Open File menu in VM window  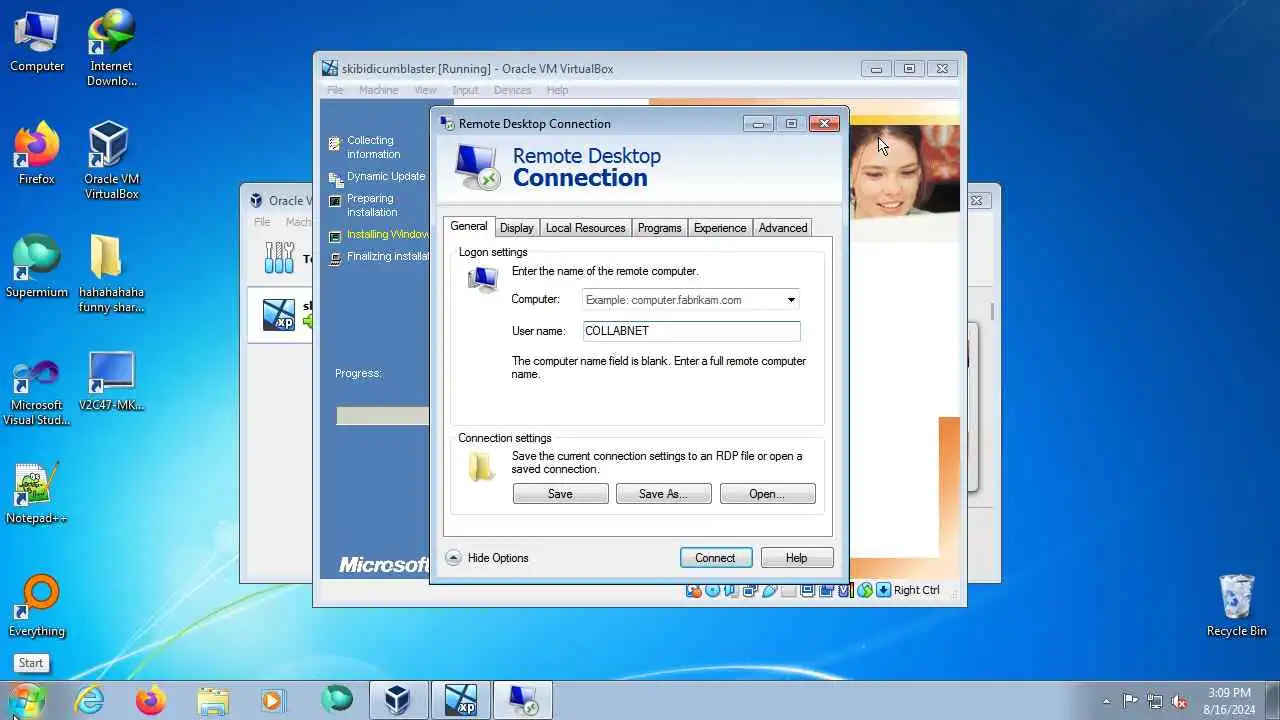tap(335, 90)
